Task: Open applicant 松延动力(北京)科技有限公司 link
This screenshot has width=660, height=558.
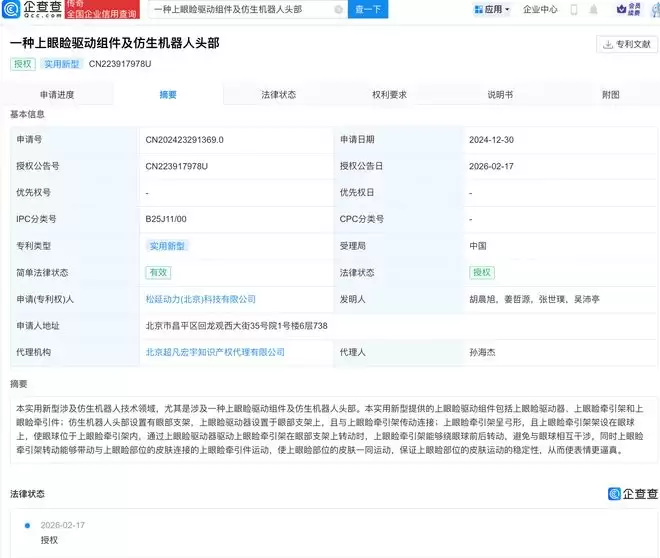Action: tap(201, 299)
